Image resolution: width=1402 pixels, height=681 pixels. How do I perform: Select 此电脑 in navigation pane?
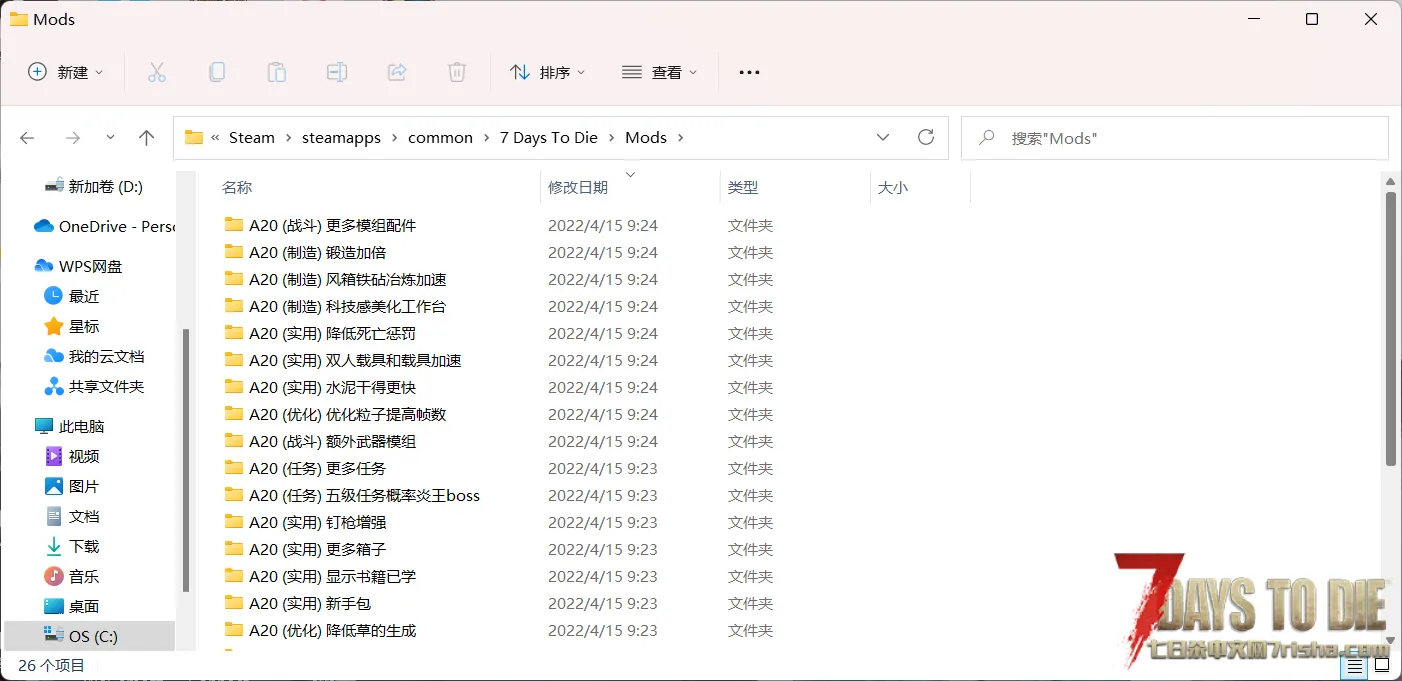pyautogui.click(x=70, y=426)
